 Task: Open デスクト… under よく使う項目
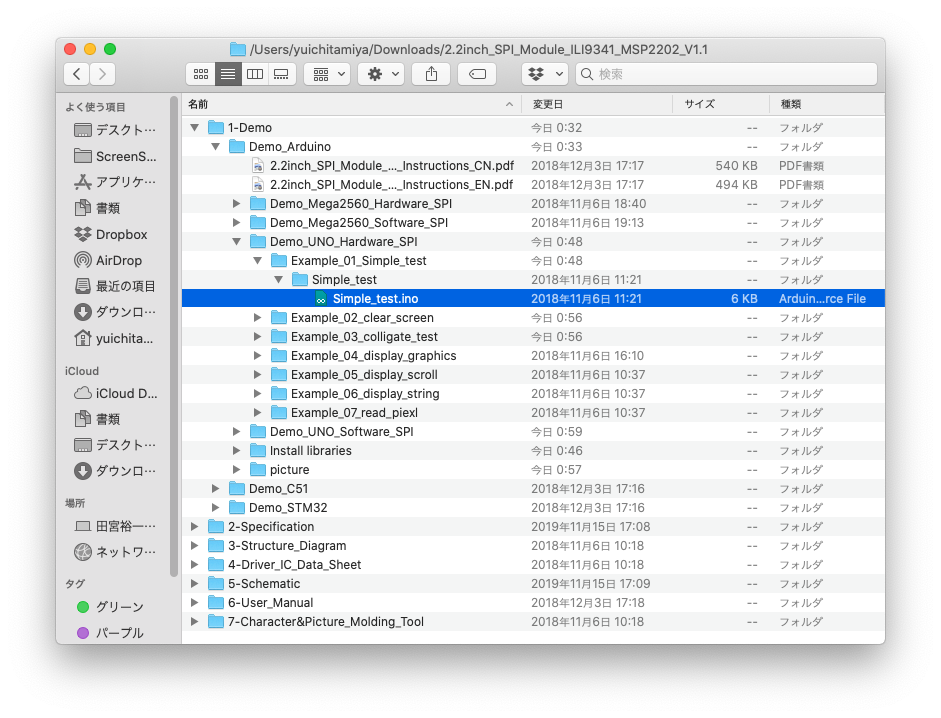coord(115,130)
